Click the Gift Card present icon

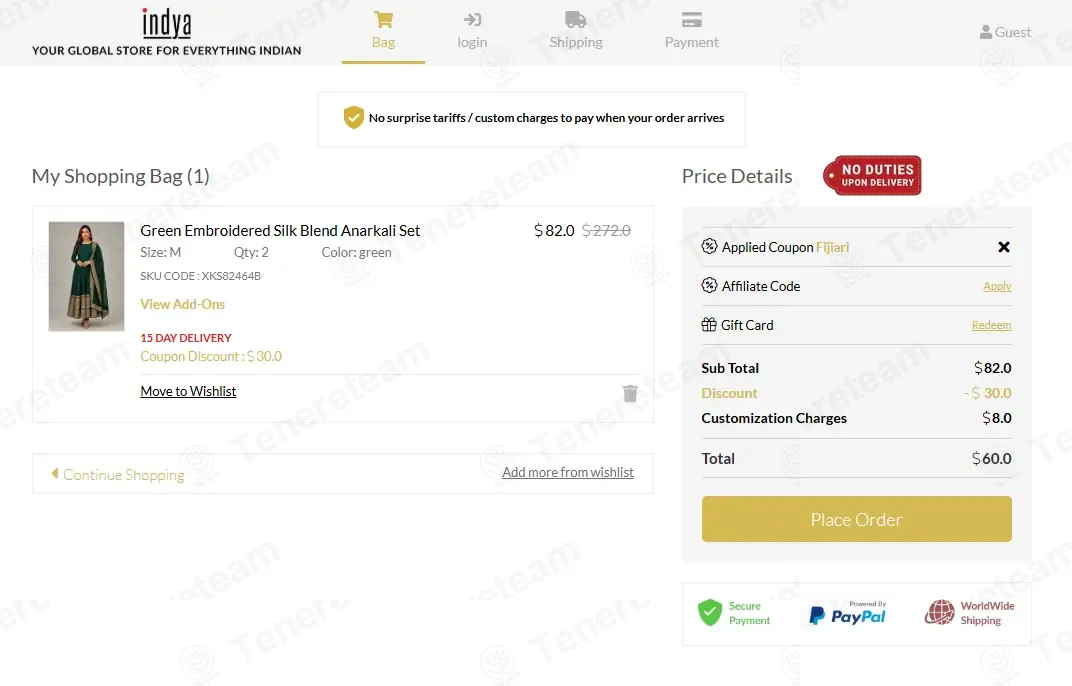click(709, 324)
